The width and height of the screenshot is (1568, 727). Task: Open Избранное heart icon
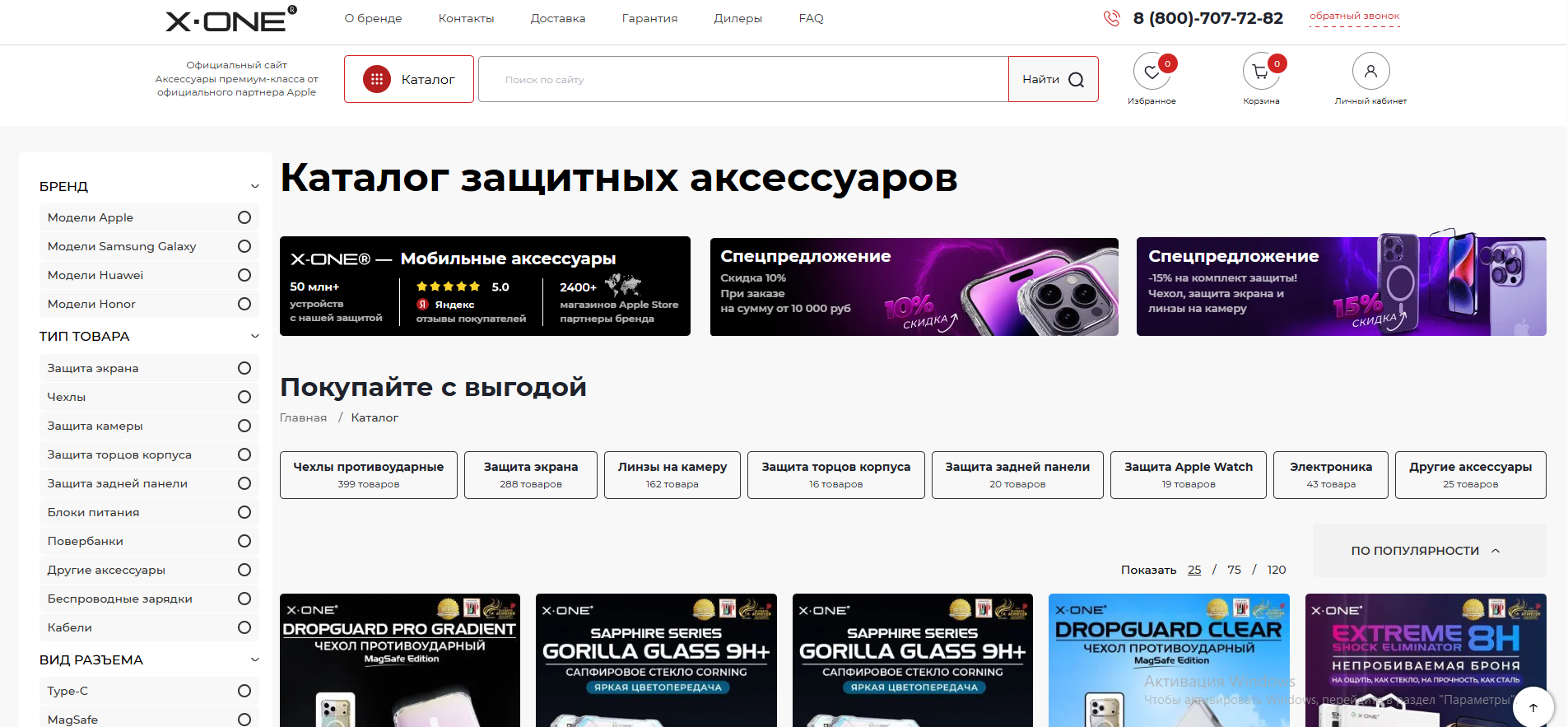tap(1152, 72)
